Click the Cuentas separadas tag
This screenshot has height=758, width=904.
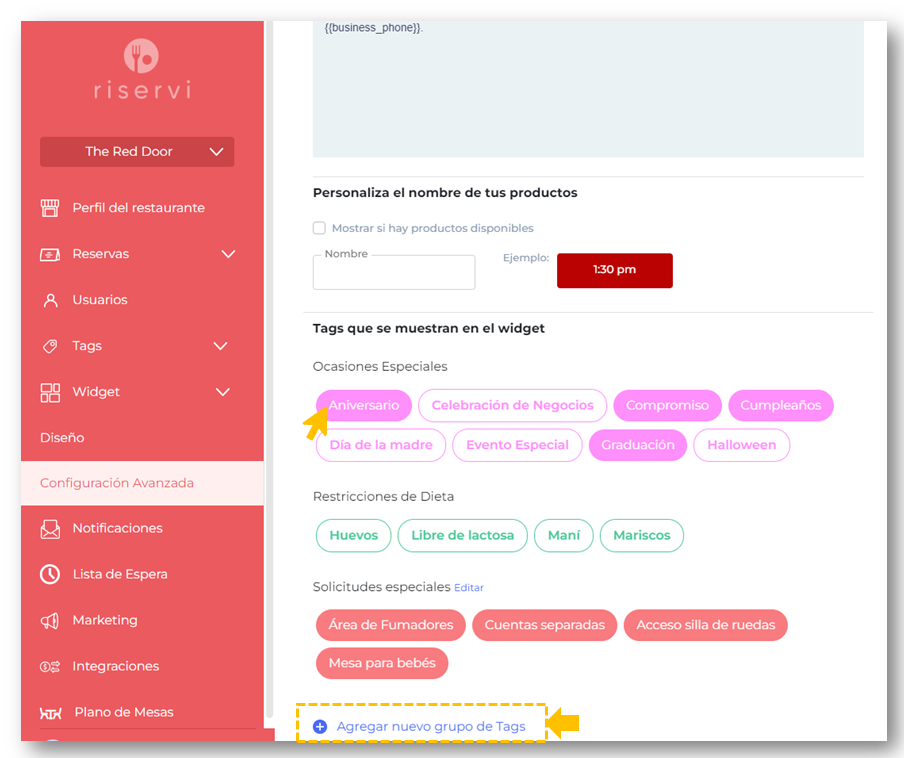click(545, 625)
